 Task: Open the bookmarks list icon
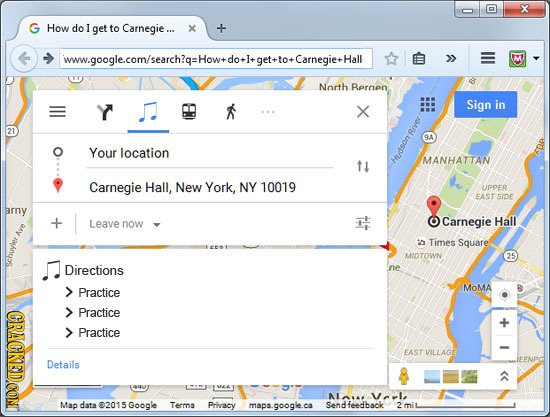coord(418,59)
